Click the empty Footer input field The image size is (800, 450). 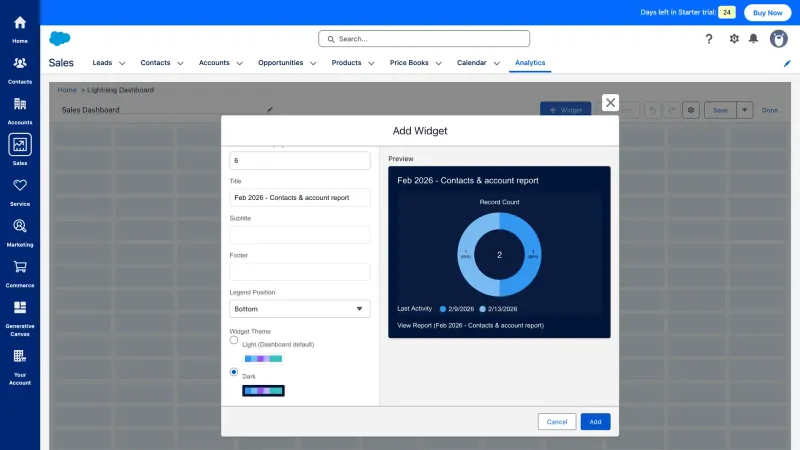[x=300, y=272]
